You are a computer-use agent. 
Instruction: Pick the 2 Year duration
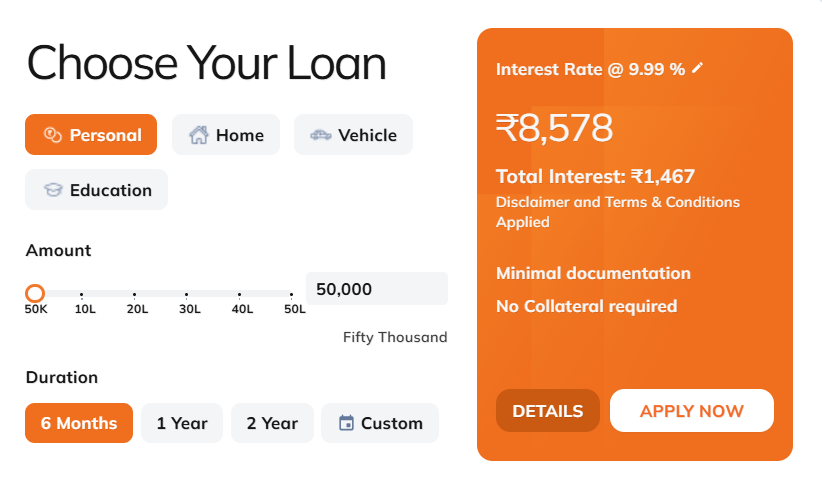click(272, 423)
